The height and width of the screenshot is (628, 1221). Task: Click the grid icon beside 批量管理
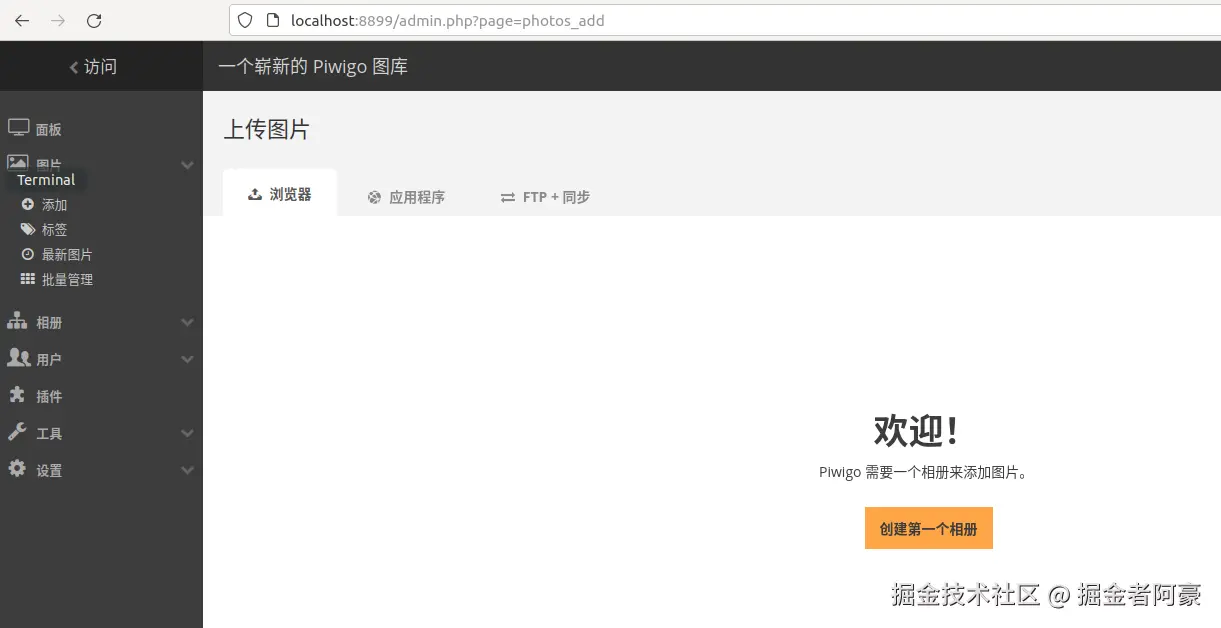coord(28,279)
